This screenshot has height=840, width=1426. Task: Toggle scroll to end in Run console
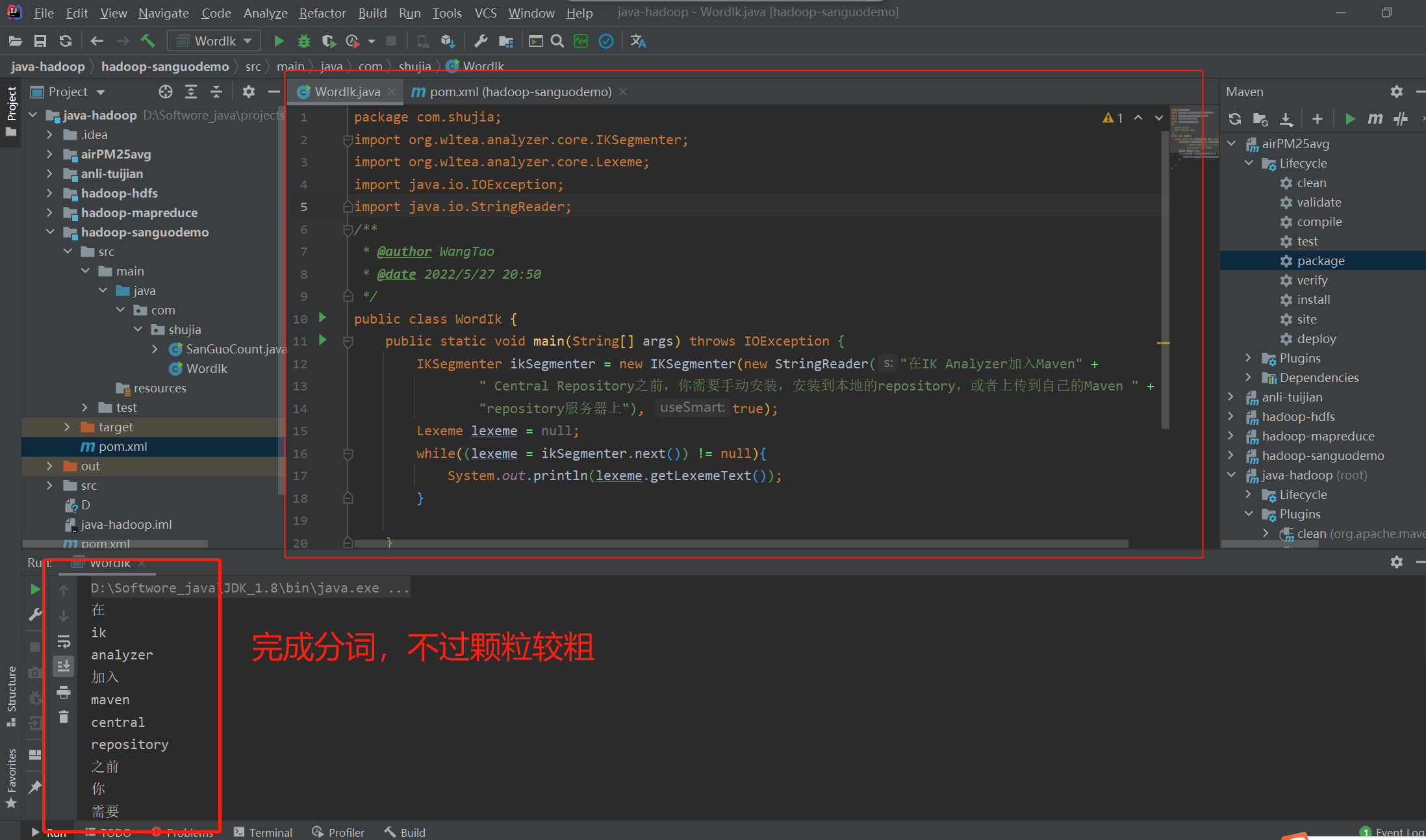click(x=64, y=666)
